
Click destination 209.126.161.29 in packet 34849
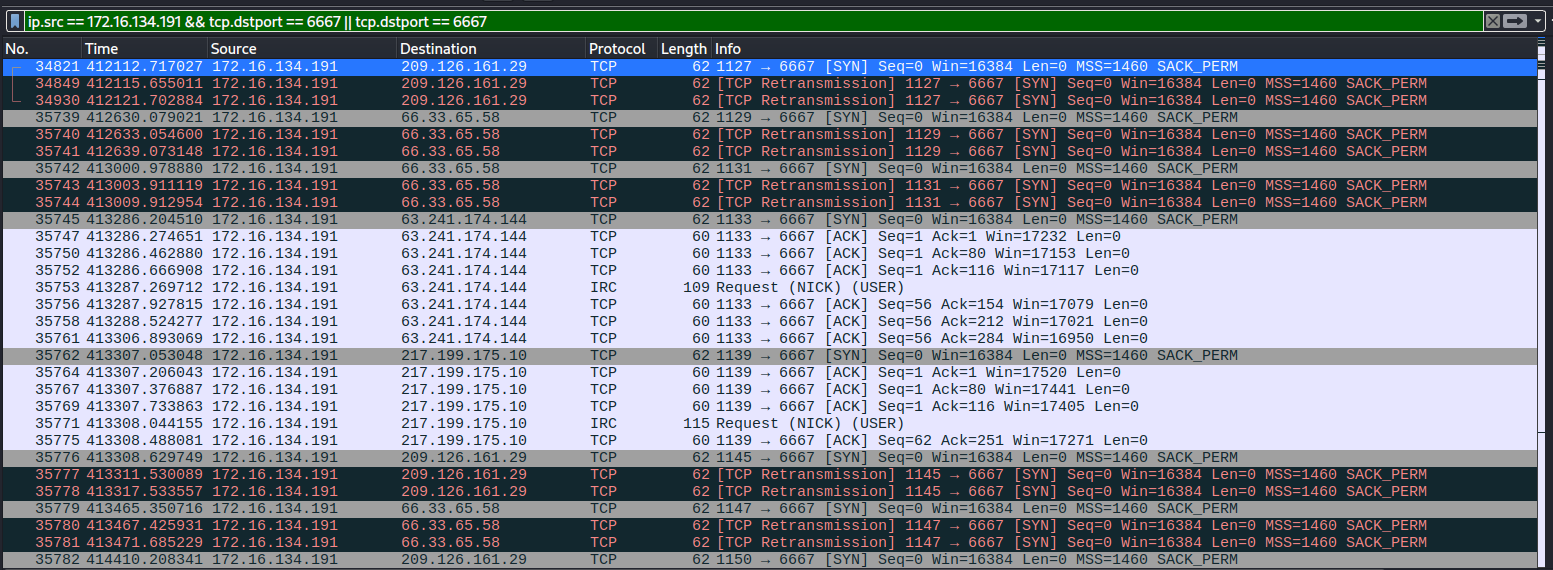pyautogui.click(x=464, y=83)
